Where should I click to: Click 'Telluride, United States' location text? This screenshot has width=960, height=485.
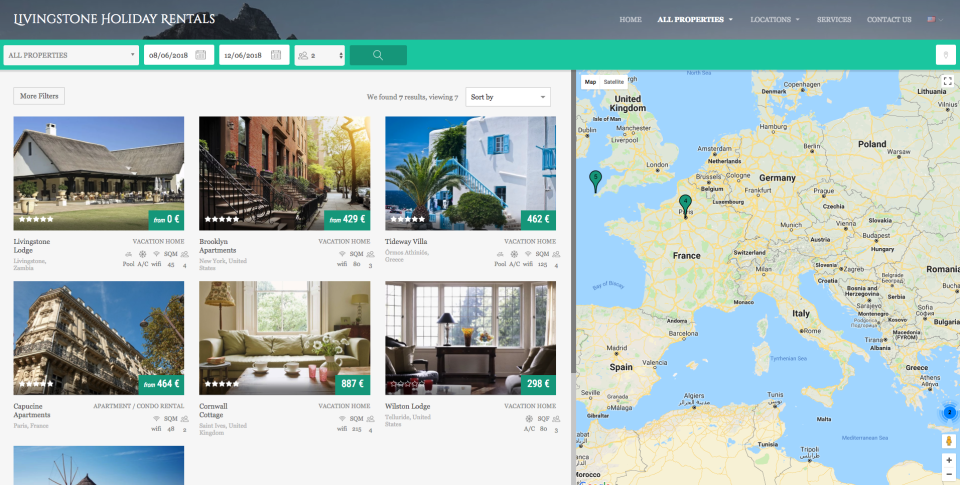408,421
